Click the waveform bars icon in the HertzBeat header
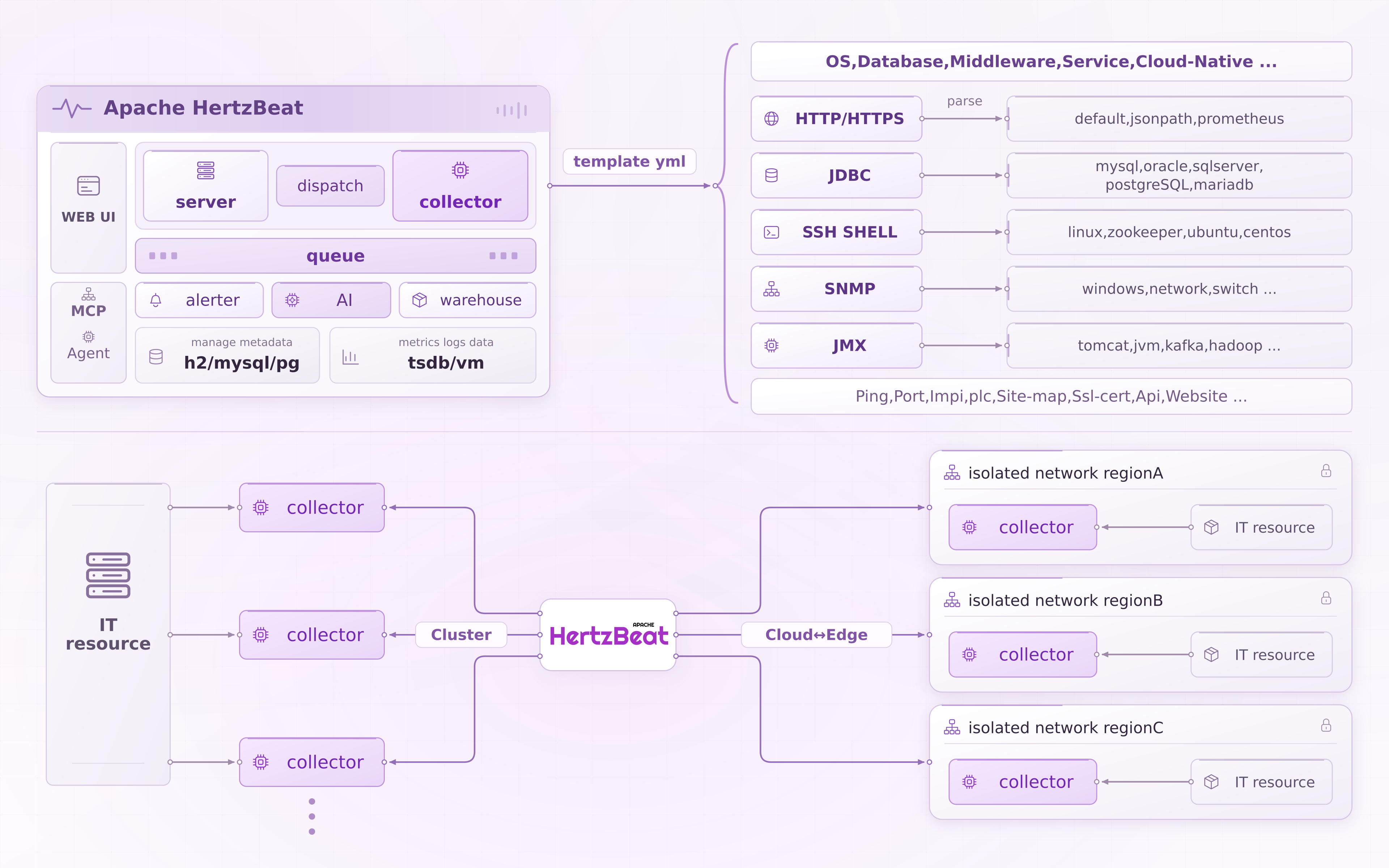 (x=511, y=110)
